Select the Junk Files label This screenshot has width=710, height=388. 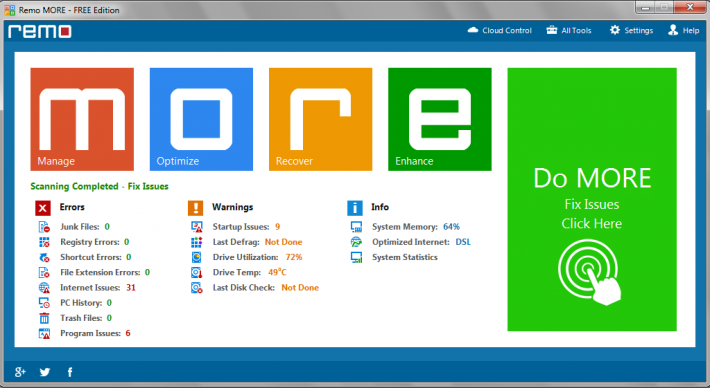[80, 227]
